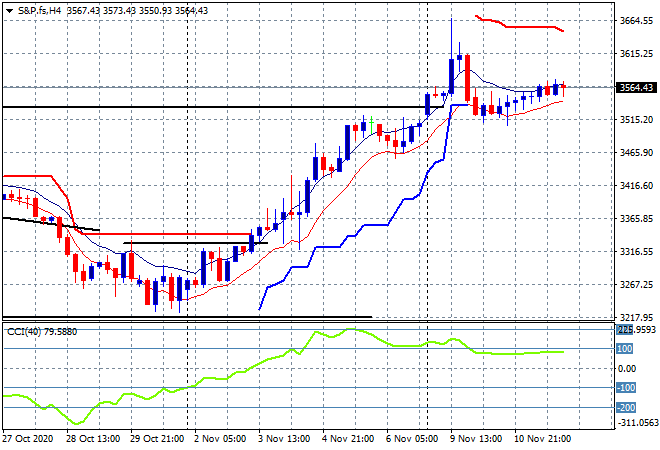Click the chart title dropdown triangle
The width and height of the screenshot is (660, 450).
(x=9, y=11)
